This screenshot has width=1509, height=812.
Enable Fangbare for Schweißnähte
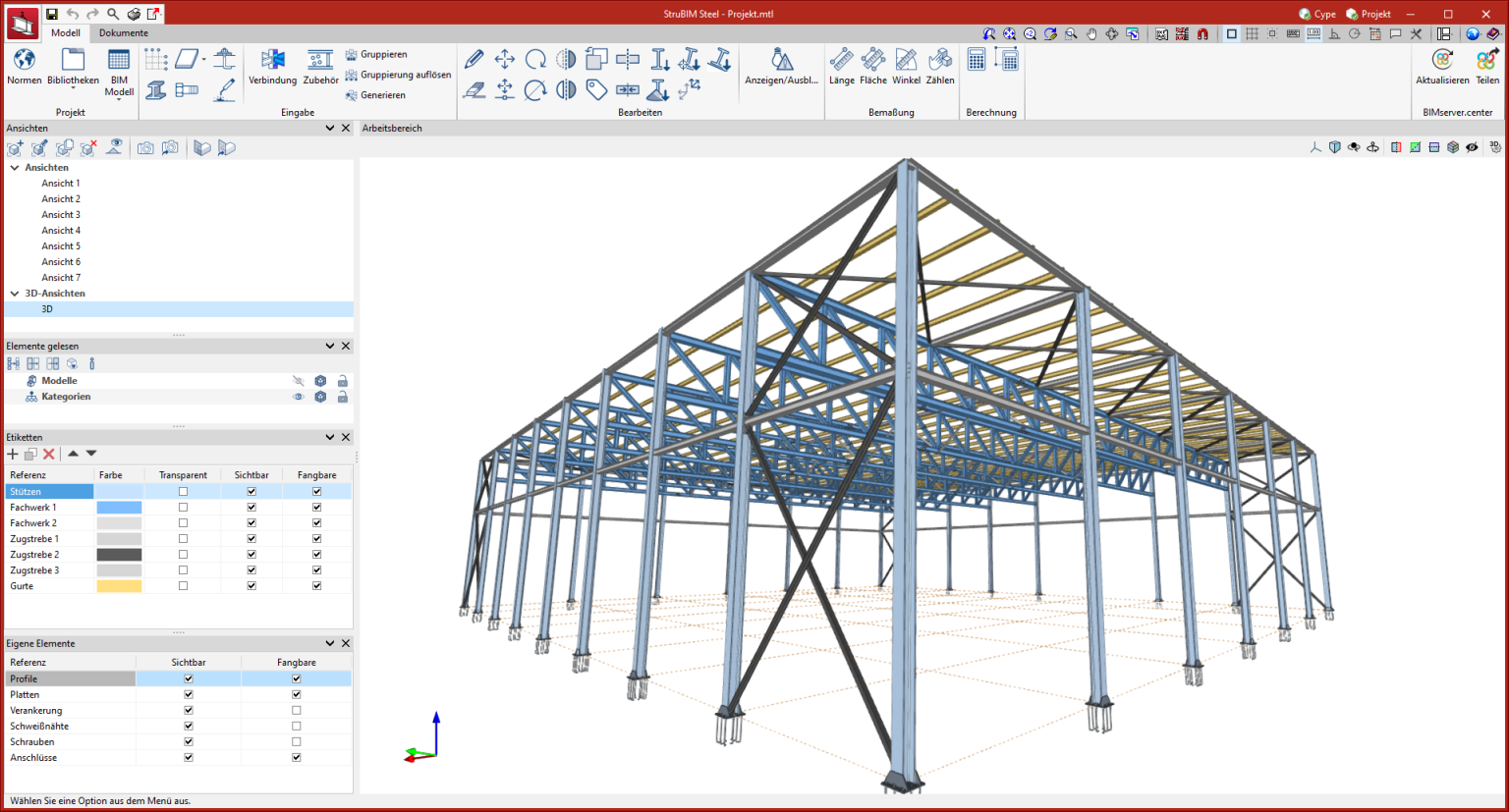pos(296,727)
